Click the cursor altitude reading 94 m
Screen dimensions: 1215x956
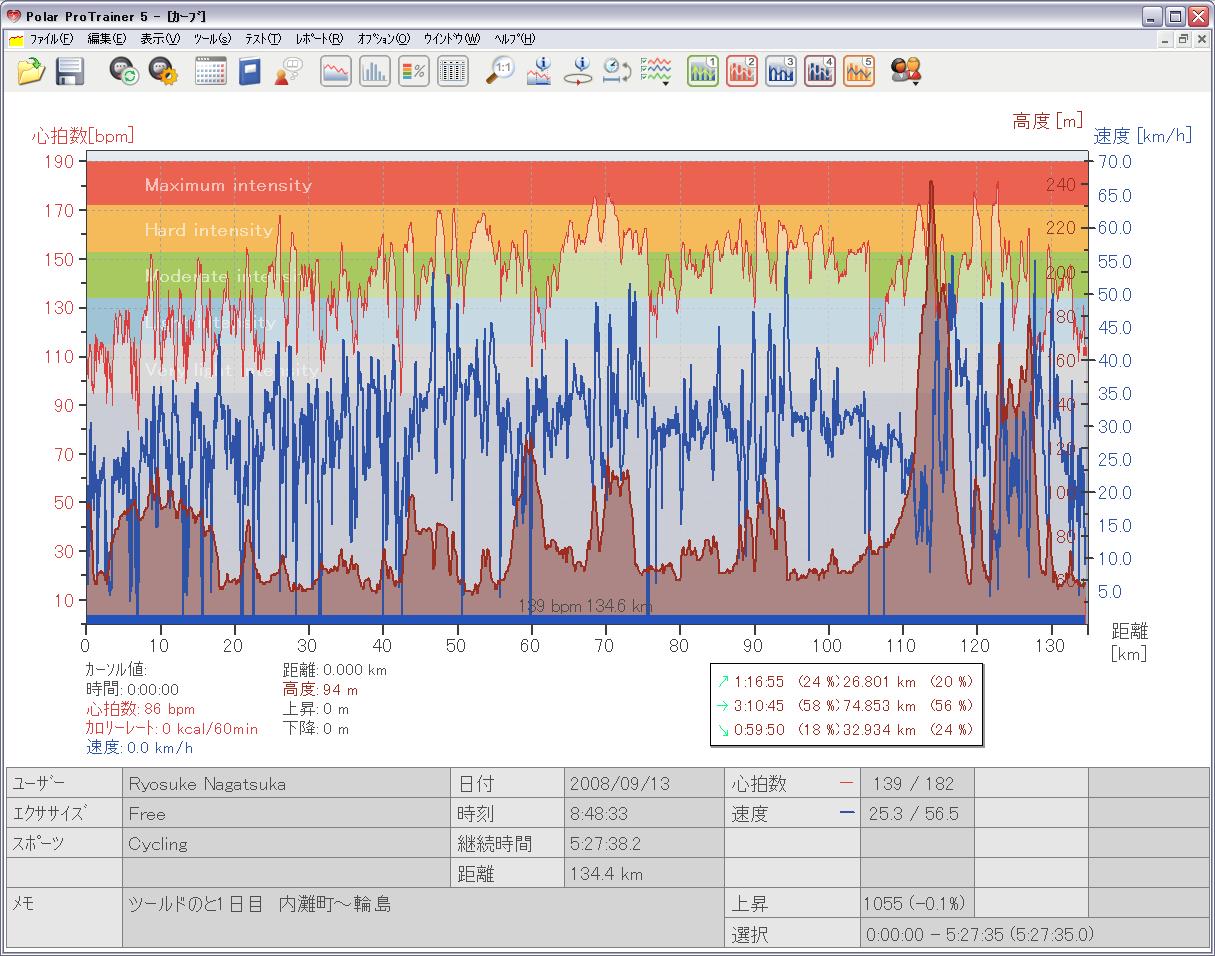321,689
